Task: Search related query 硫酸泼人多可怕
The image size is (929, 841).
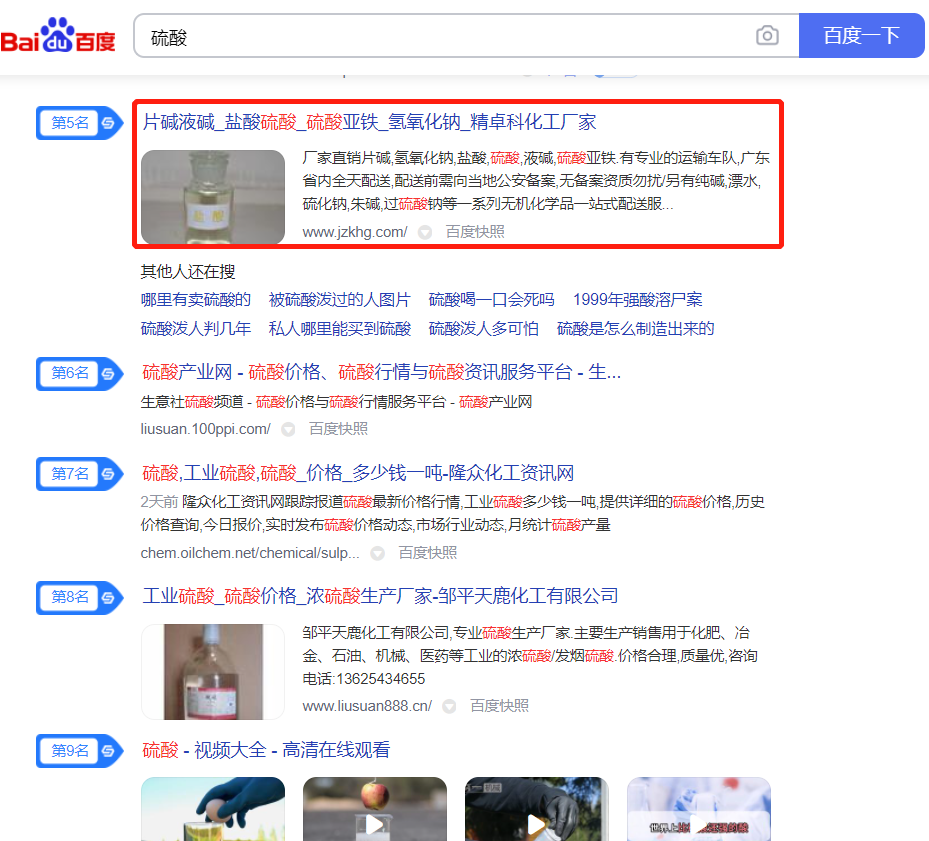Action: pyautogui.click(x=483, y=328)
